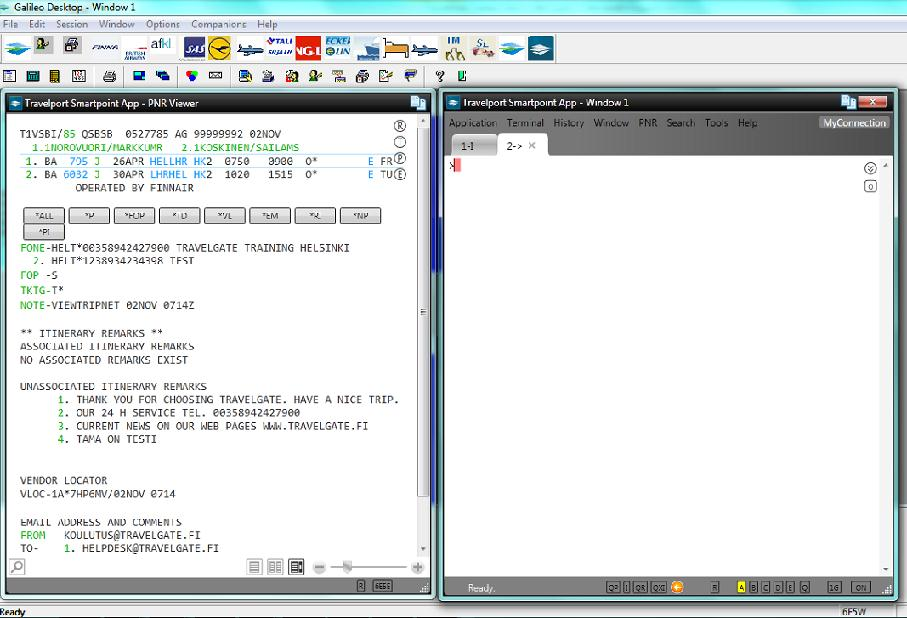
Task: Select two-column view layout in PNR Viewer
Action: 275,566
